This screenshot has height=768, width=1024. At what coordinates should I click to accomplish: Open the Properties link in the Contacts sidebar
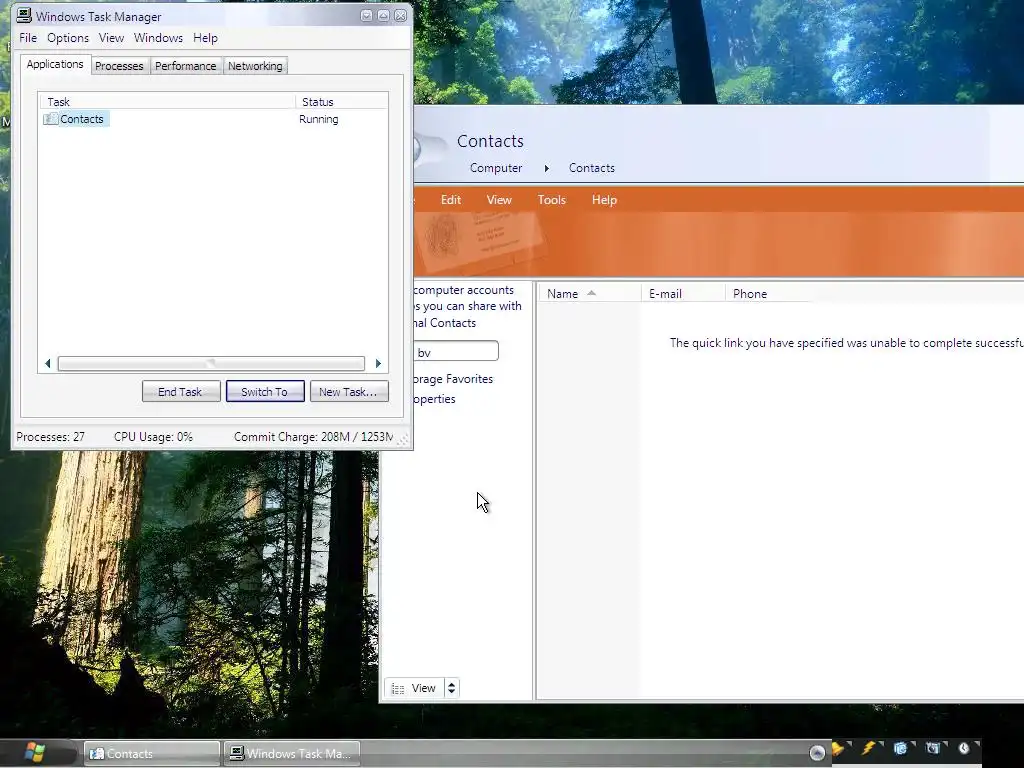tap(434, 399)
